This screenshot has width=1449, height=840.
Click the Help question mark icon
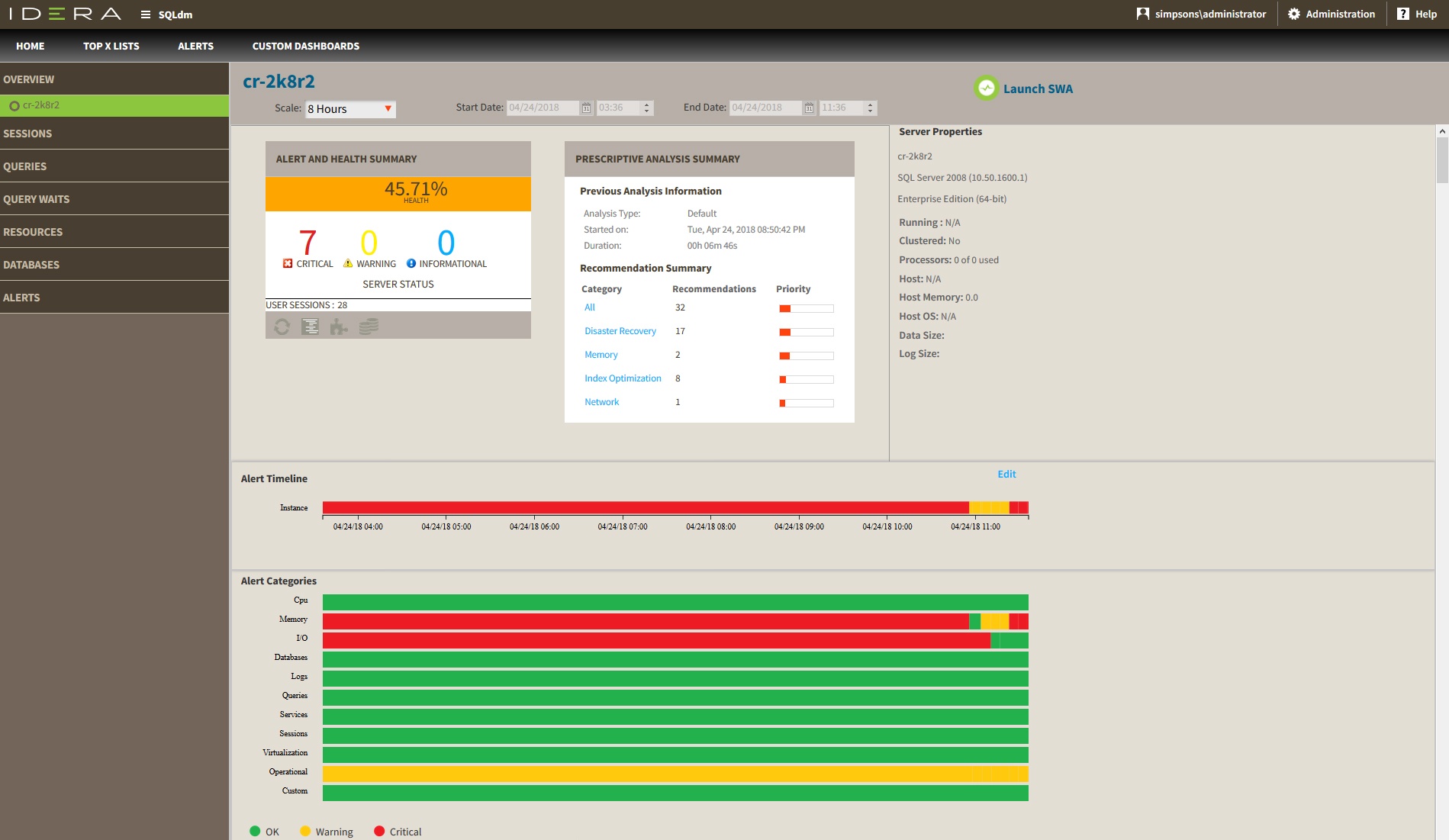pos(1402,14)
